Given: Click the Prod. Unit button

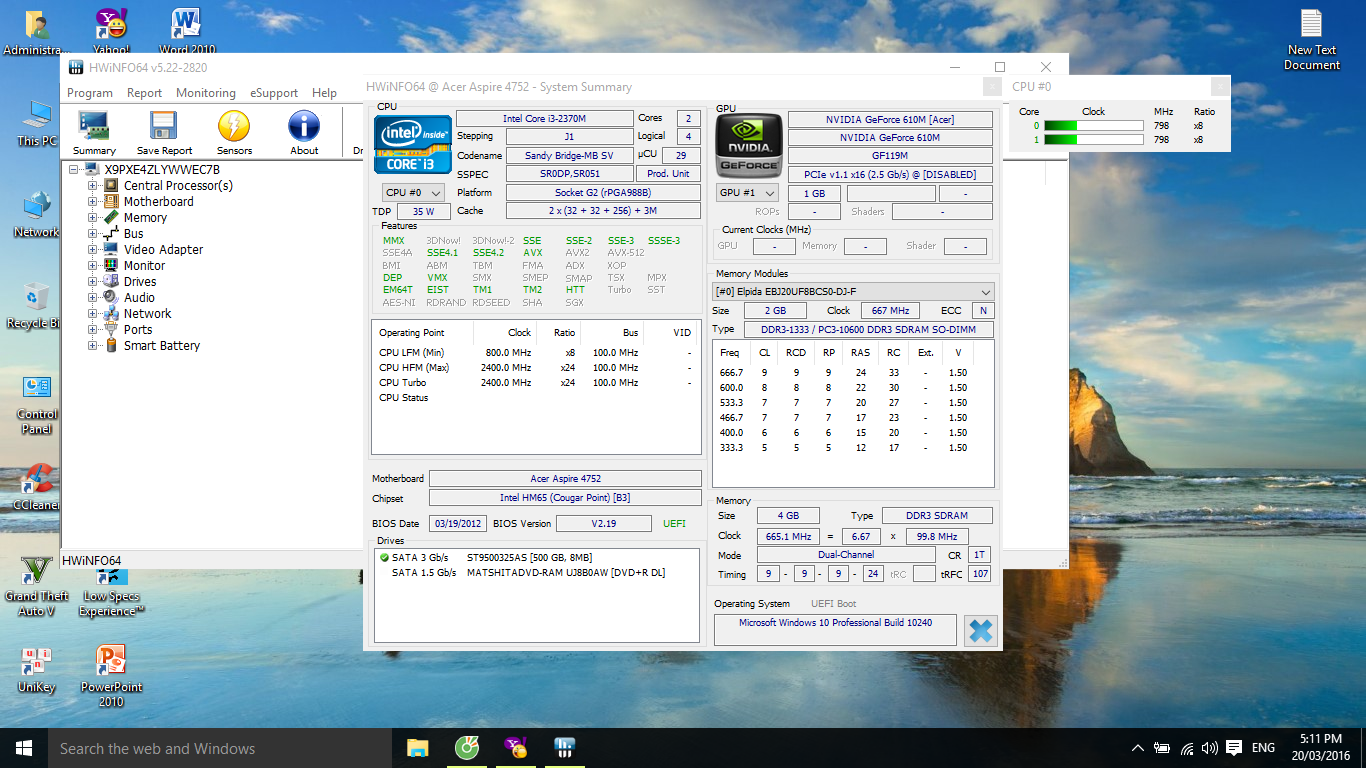Looking at the screenshot, I should (x=669, y=174).
